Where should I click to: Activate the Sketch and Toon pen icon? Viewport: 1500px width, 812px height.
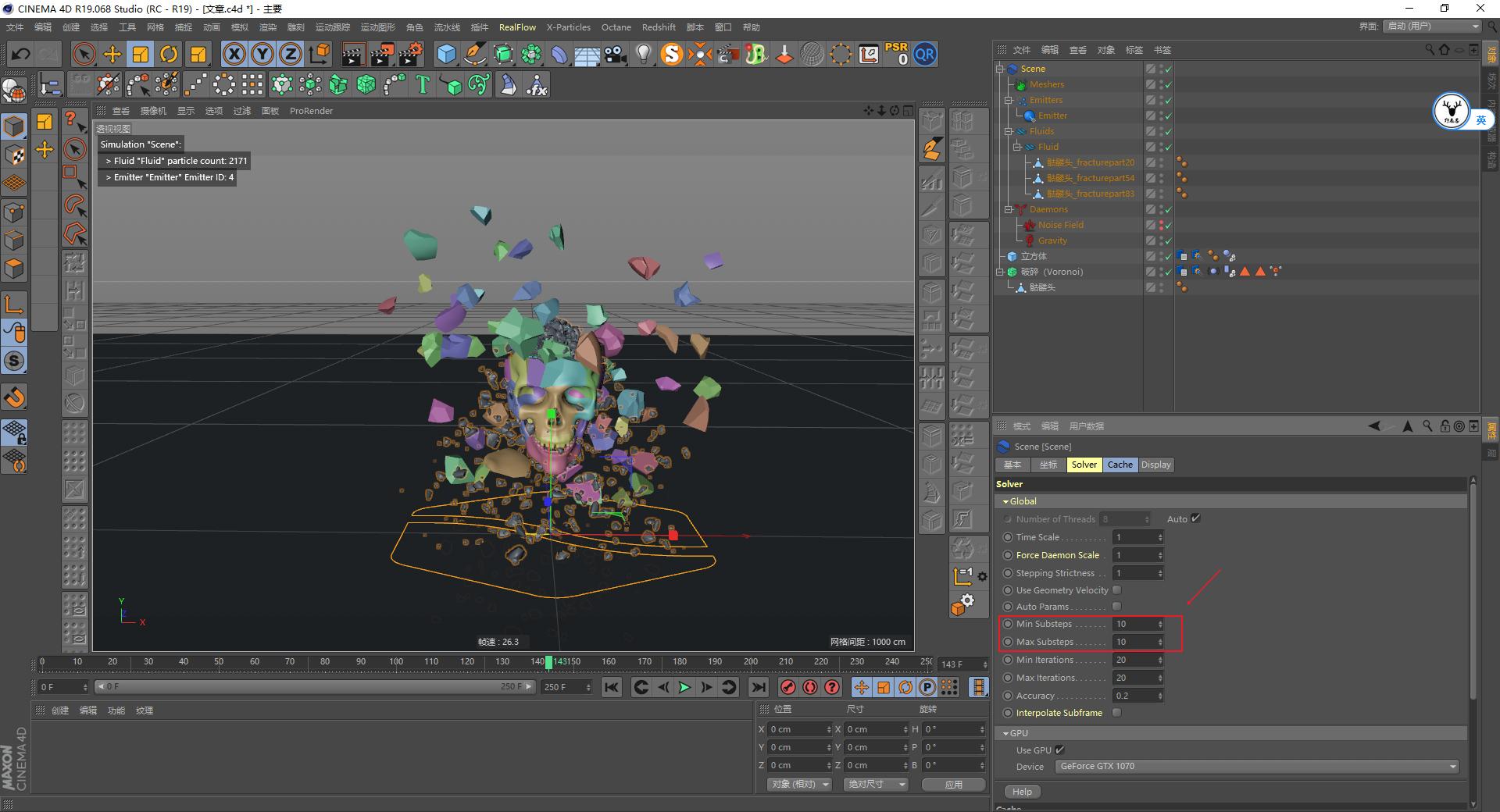pyautogui.click(x=474, y=54)
